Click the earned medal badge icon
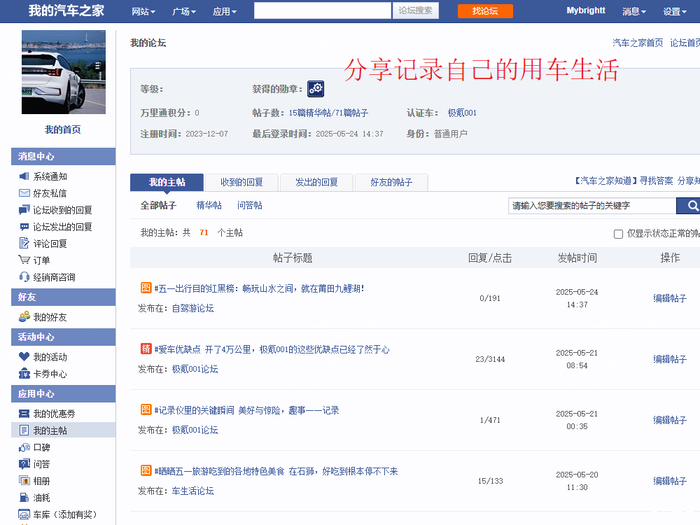Screen dimensions: 700x525 tap(315, 89)
